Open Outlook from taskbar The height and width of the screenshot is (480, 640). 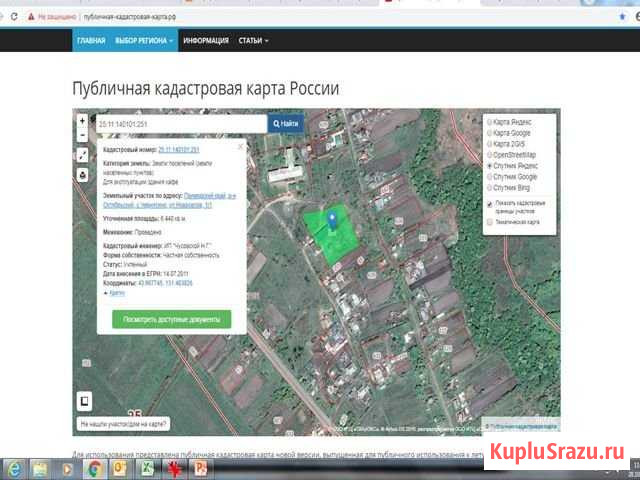[x=121, y=470]
